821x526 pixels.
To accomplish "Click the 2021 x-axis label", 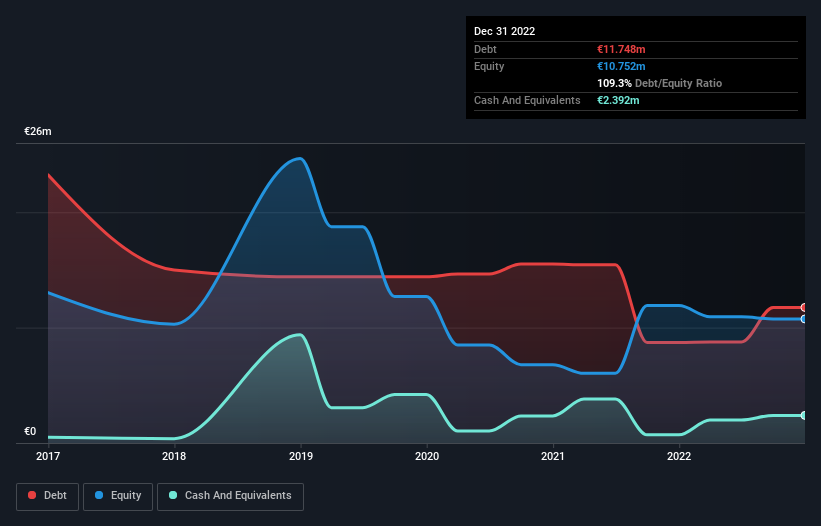I will click(x=553, y=456).
